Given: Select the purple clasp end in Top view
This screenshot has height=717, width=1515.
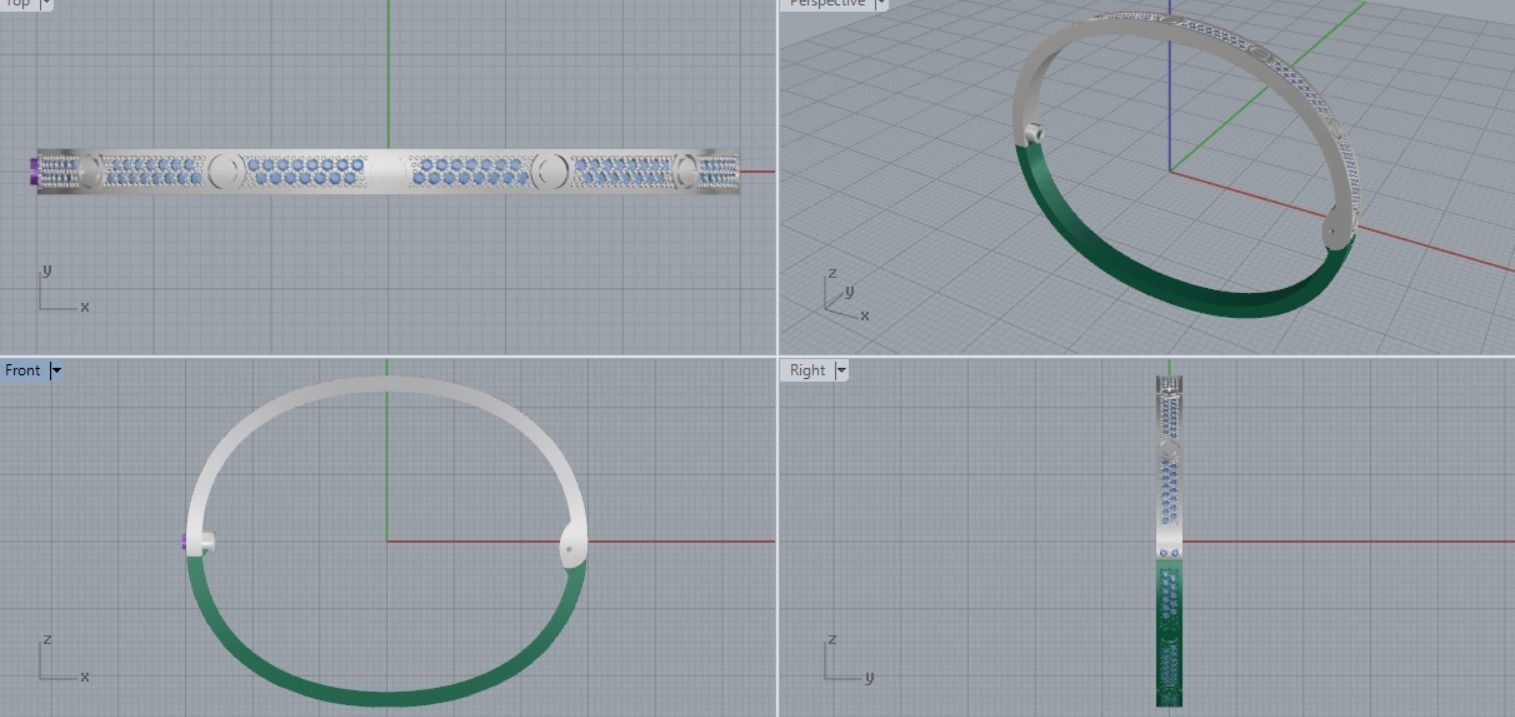Looking at the screenshot, I should click(33, 171).
